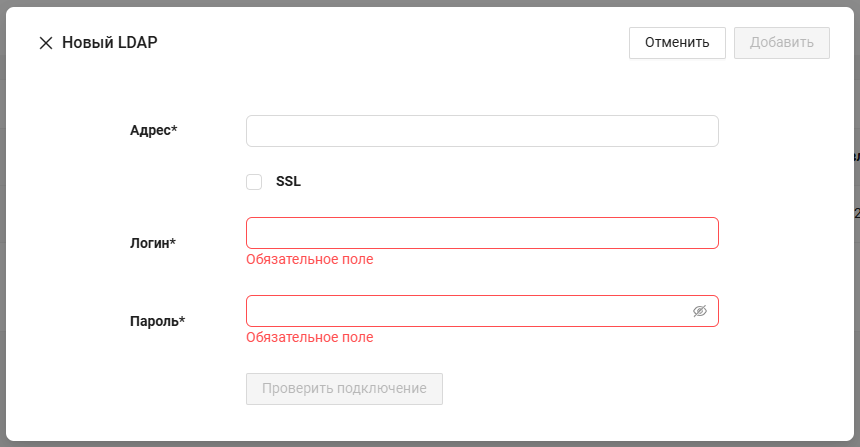
Task: Click Проверить подключение button
Action: [344, 389]
